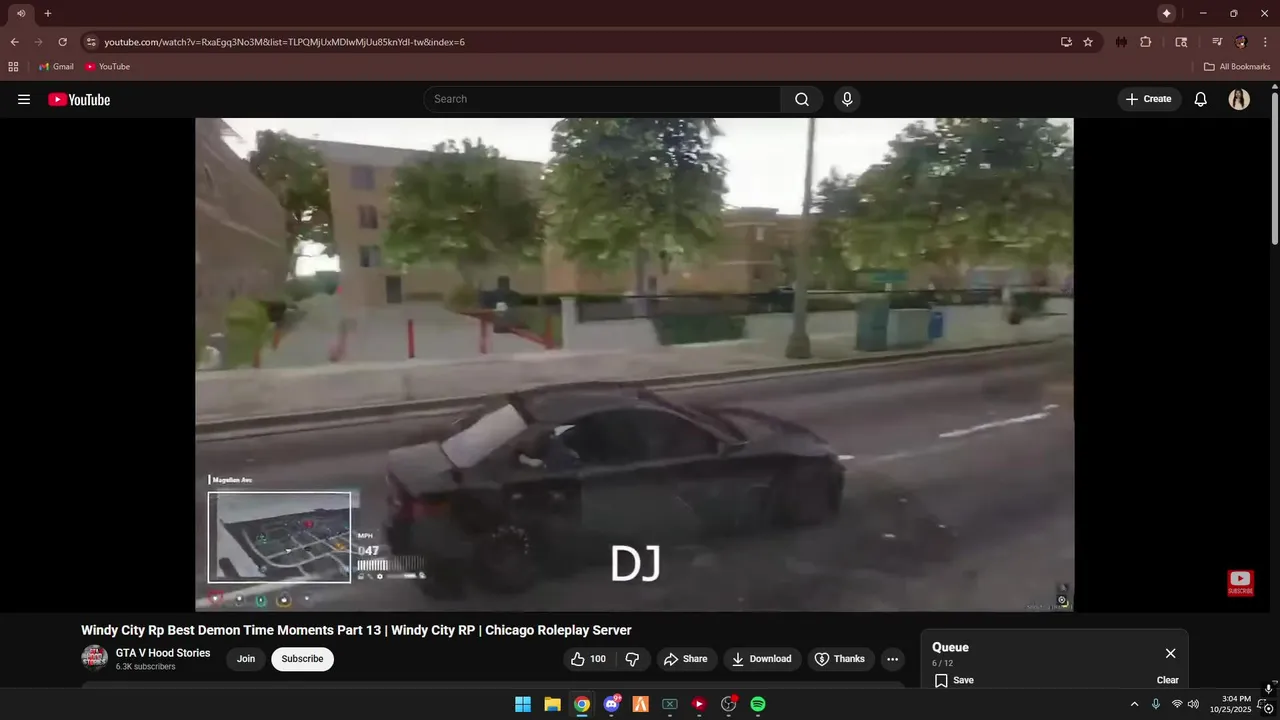
Task: Open Chrome media controls
Action: [x=1217, y=42]
